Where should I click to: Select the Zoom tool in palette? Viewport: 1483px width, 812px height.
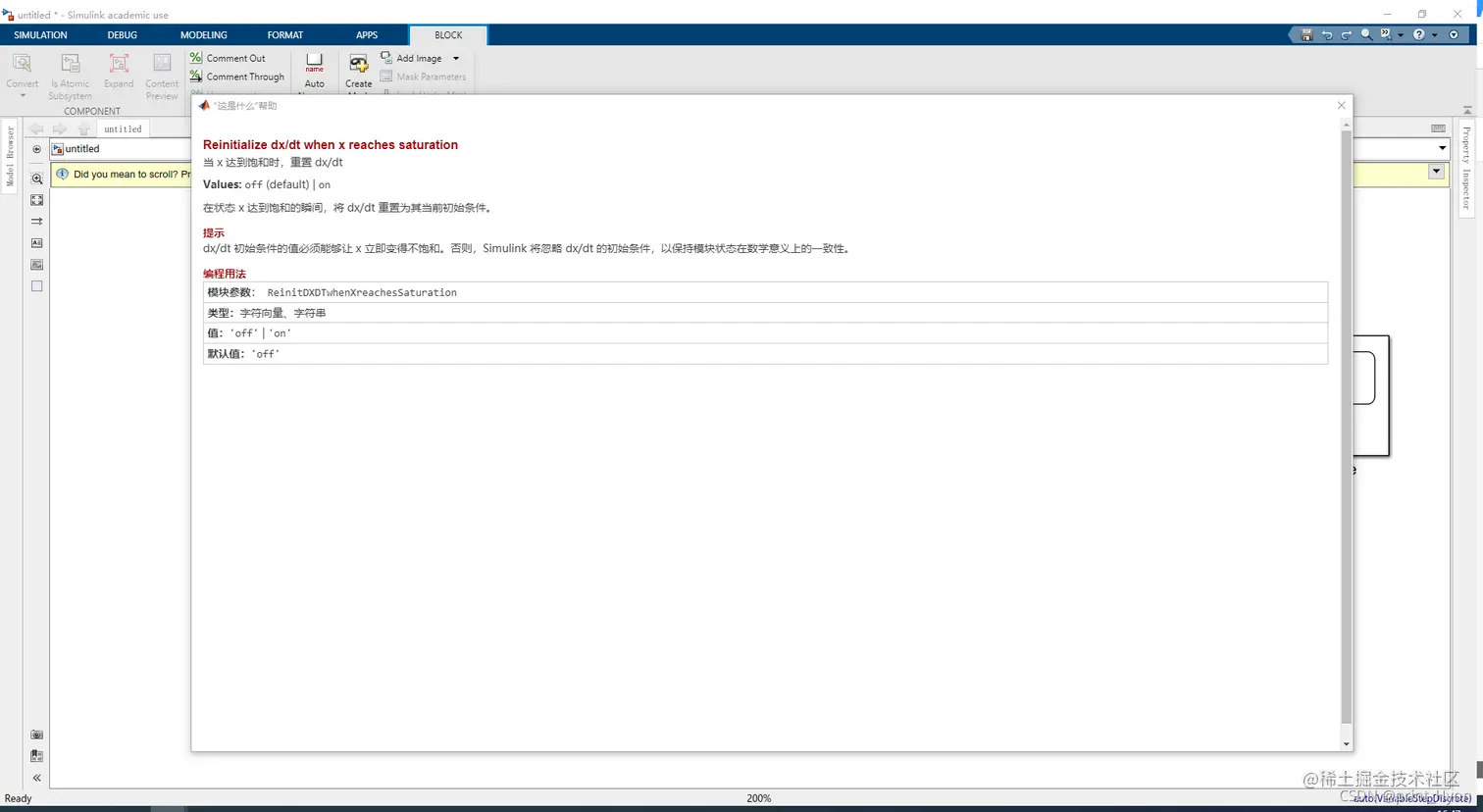point(36,178)
